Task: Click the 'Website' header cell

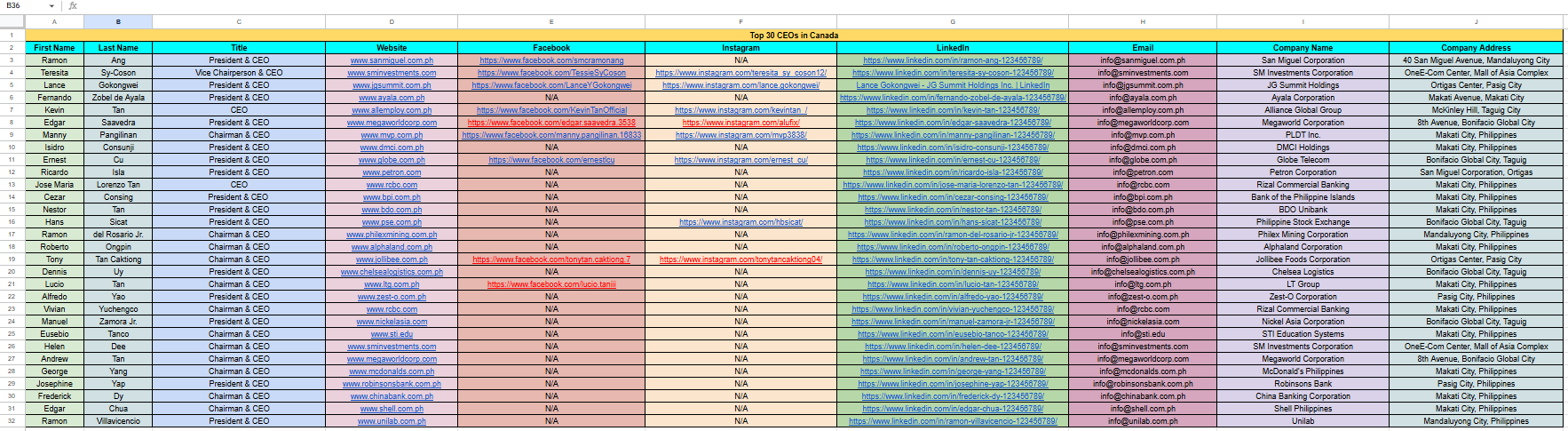Action: [392, 48]
